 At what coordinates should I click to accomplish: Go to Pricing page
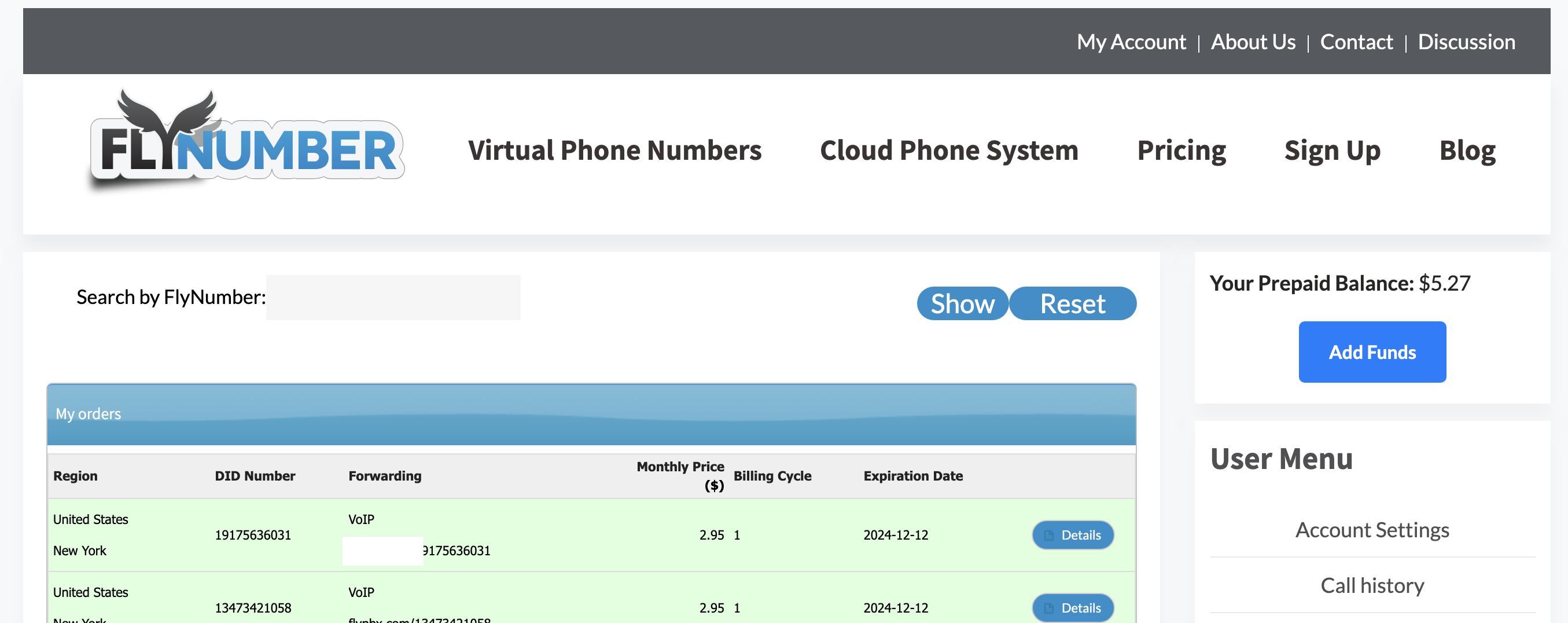1181,151
